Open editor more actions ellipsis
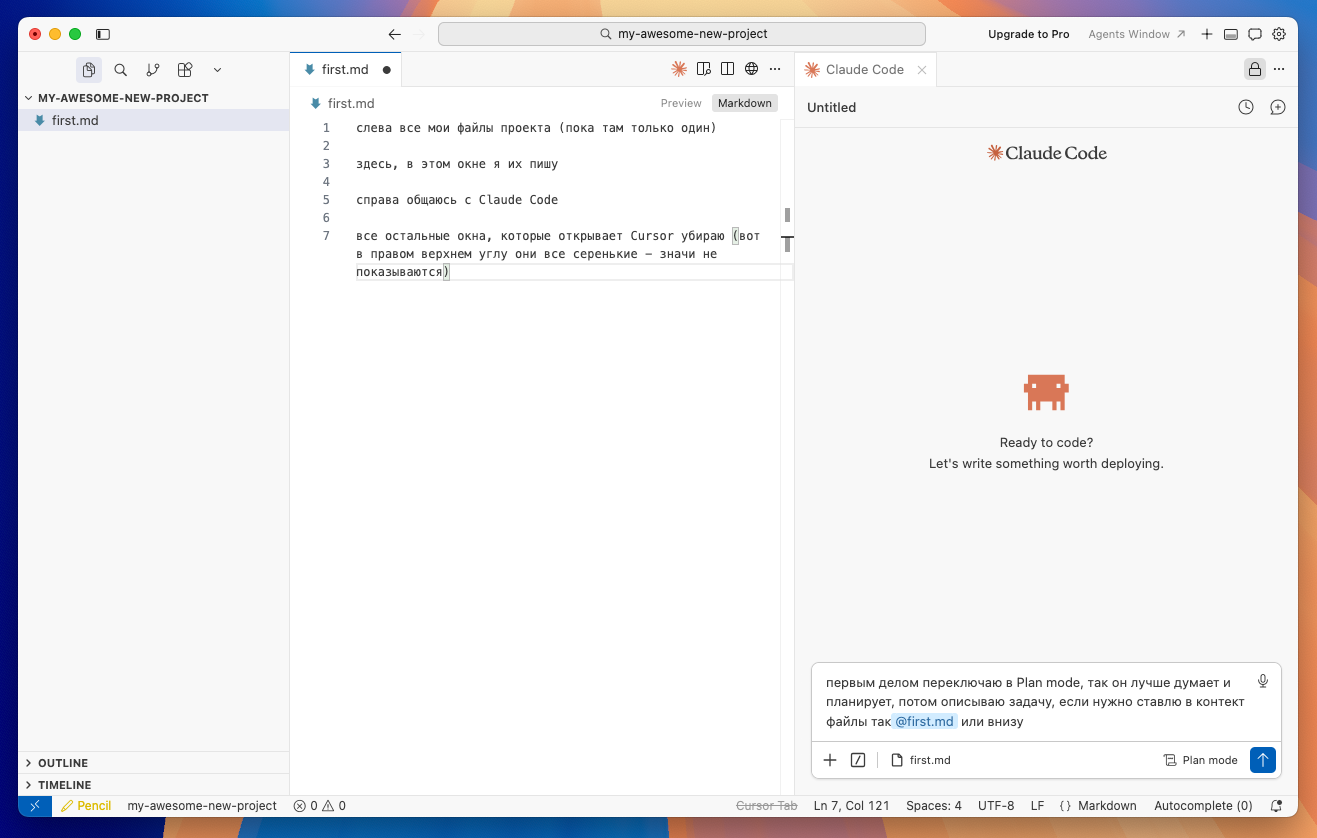1317x838 pixels. click(x=775, y=69)
